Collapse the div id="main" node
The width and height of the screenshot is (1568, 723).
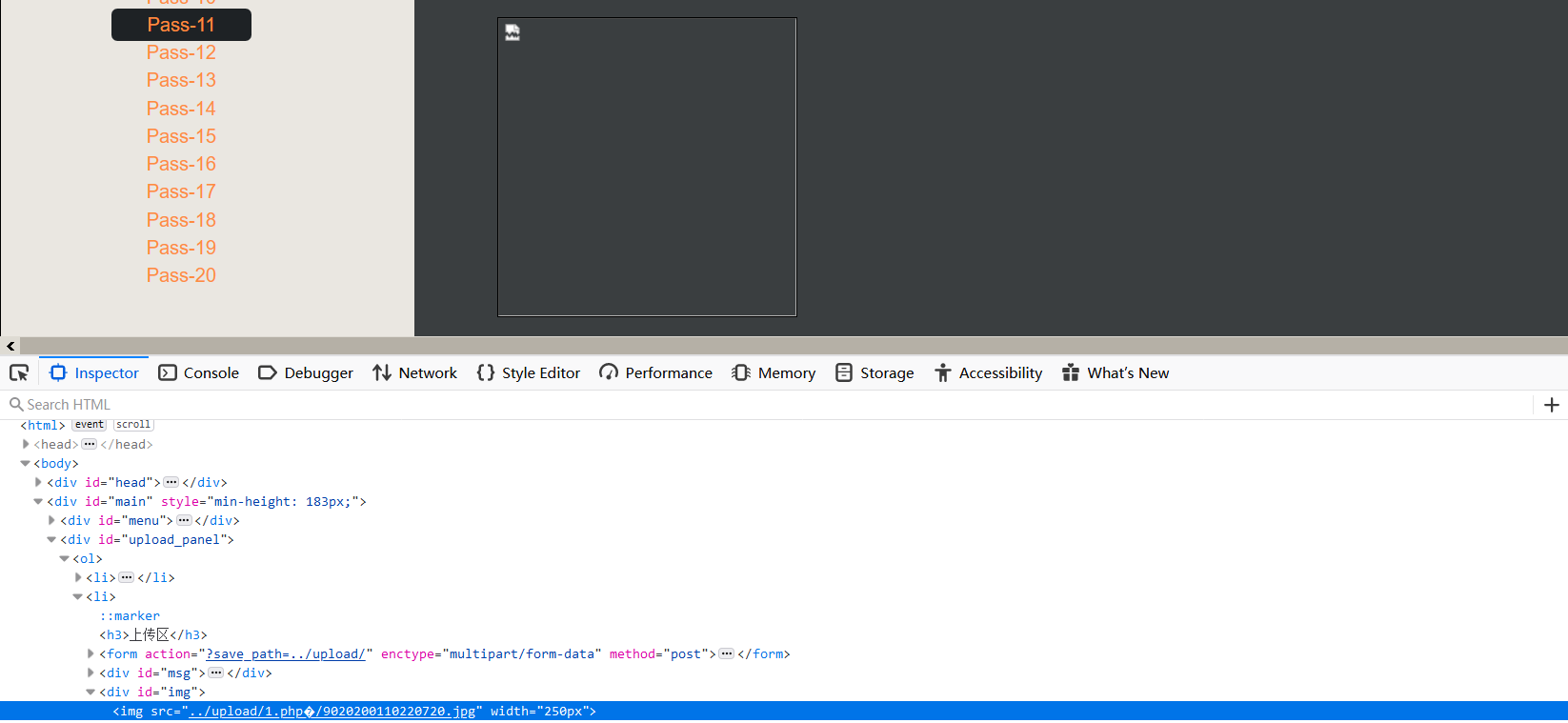pos(38,501)
